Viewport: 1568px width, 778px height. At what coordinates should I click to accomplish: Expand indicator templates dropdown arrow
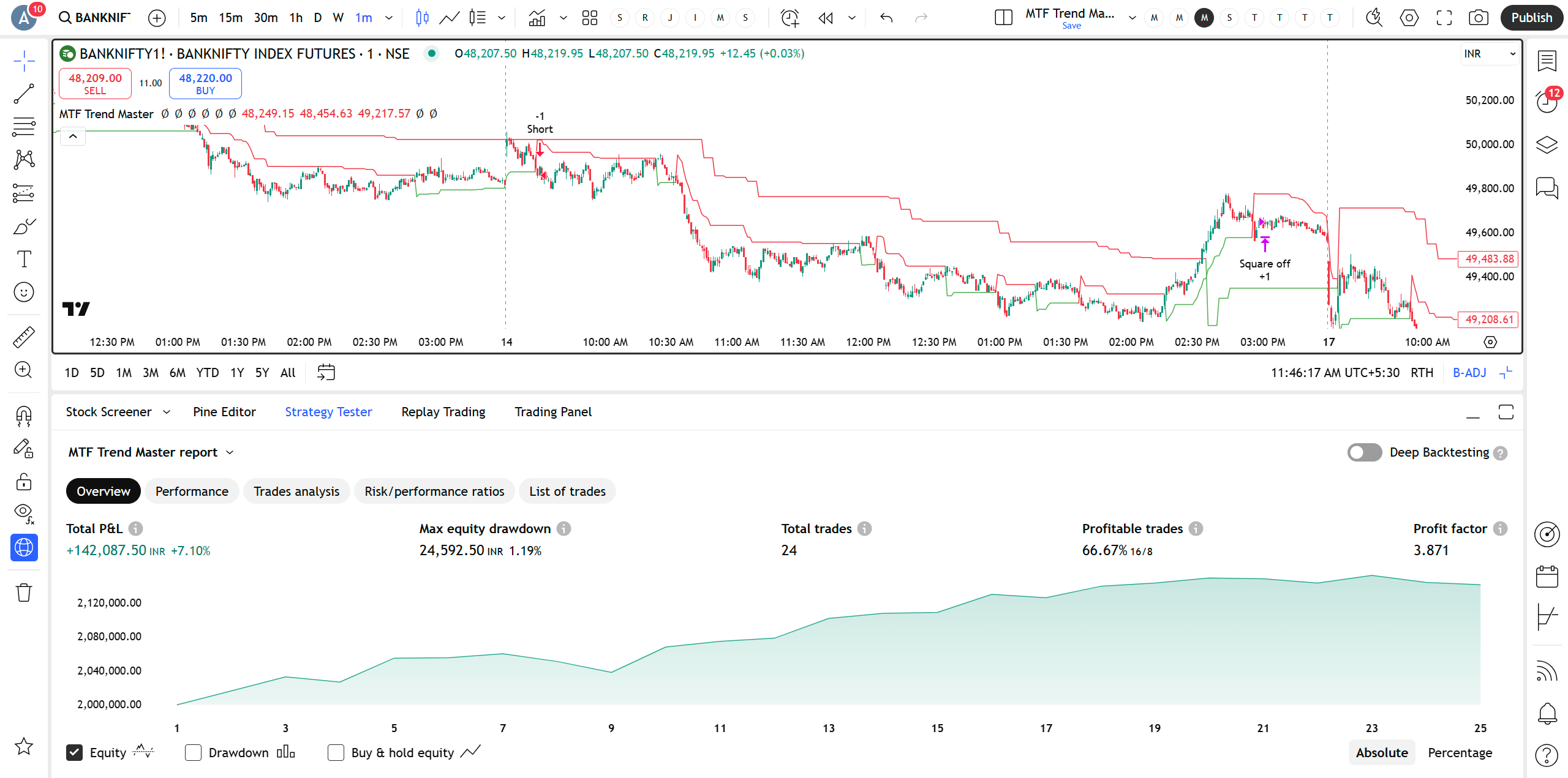563,18
